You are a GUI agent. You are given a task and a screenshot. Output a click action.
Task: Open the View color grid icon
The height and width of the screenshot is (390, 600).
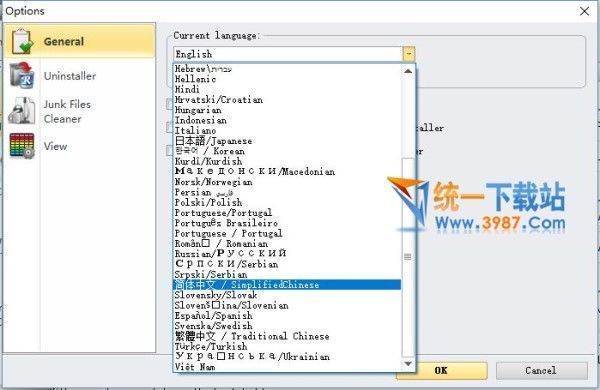click(x=22, y=146)
